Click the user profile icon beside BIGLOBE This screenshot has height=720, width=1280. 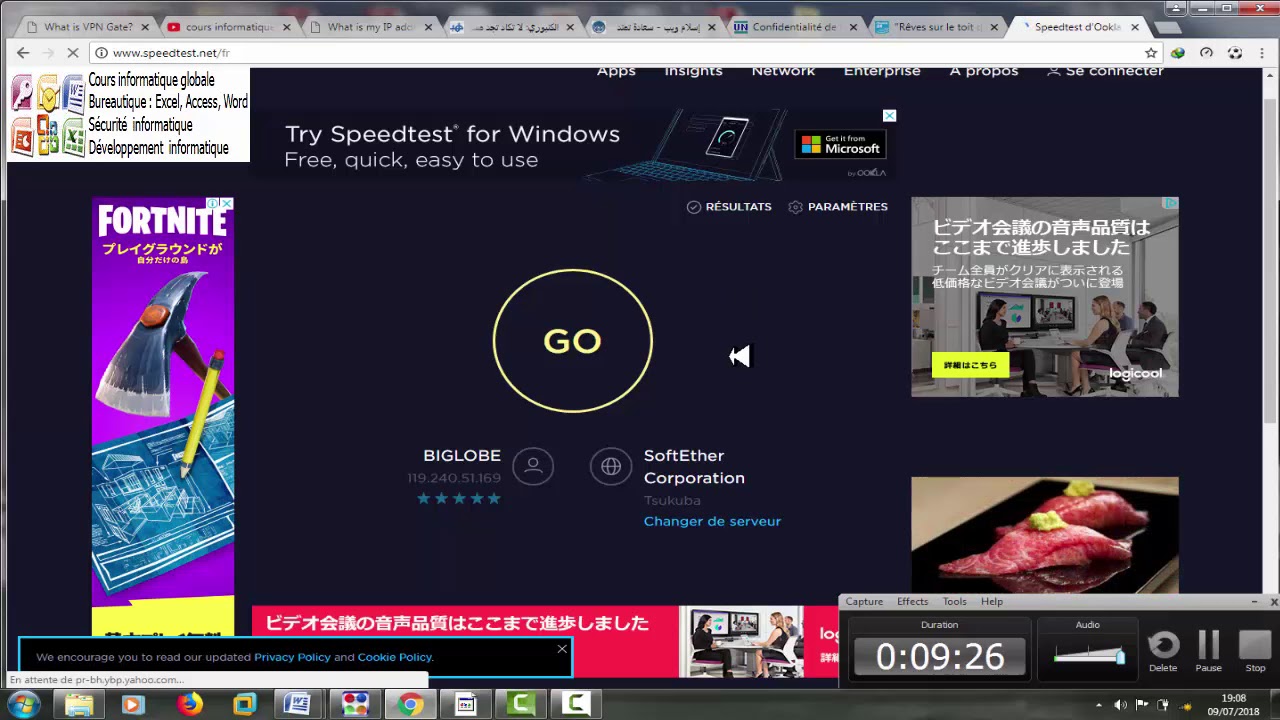(533, 466)
